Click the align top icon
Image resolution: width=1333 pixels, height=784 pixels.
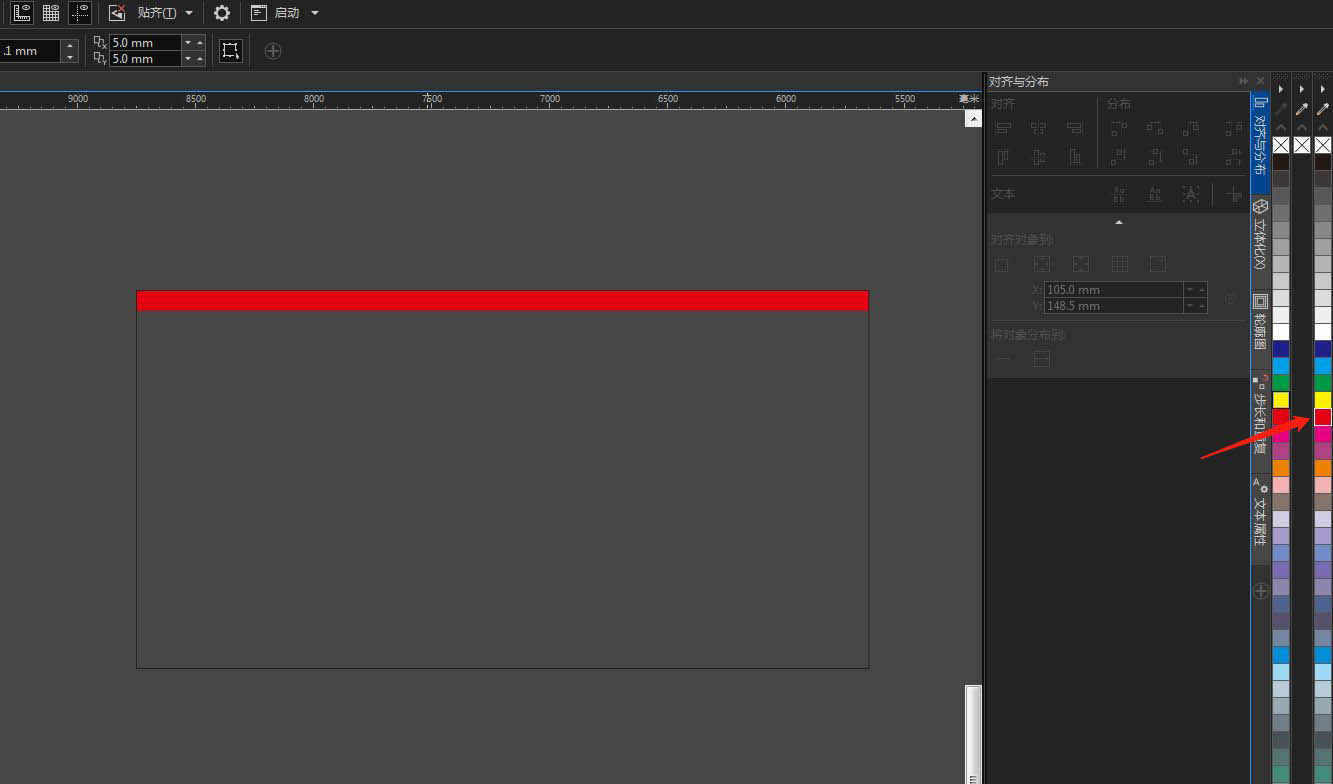click(1003, 157)
